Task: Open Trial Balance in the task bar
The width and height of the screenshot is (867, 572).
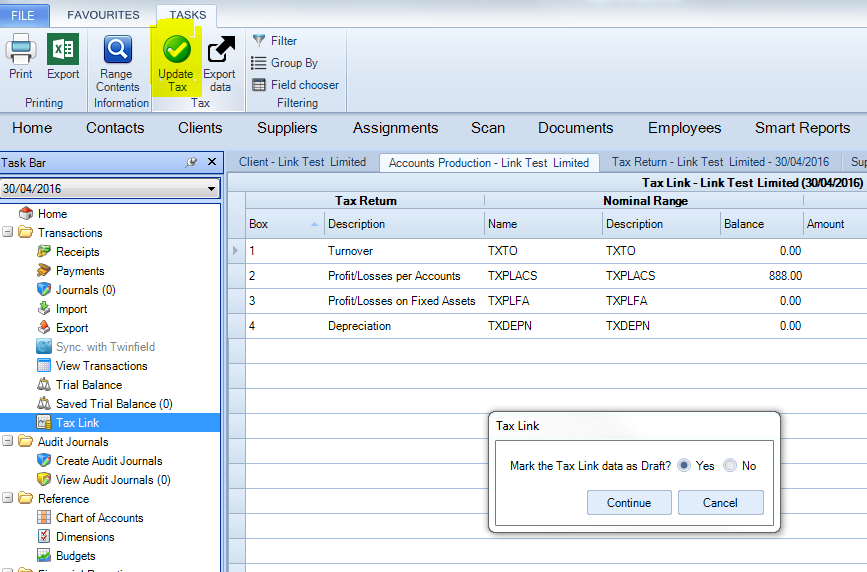Action: [88, 385]
